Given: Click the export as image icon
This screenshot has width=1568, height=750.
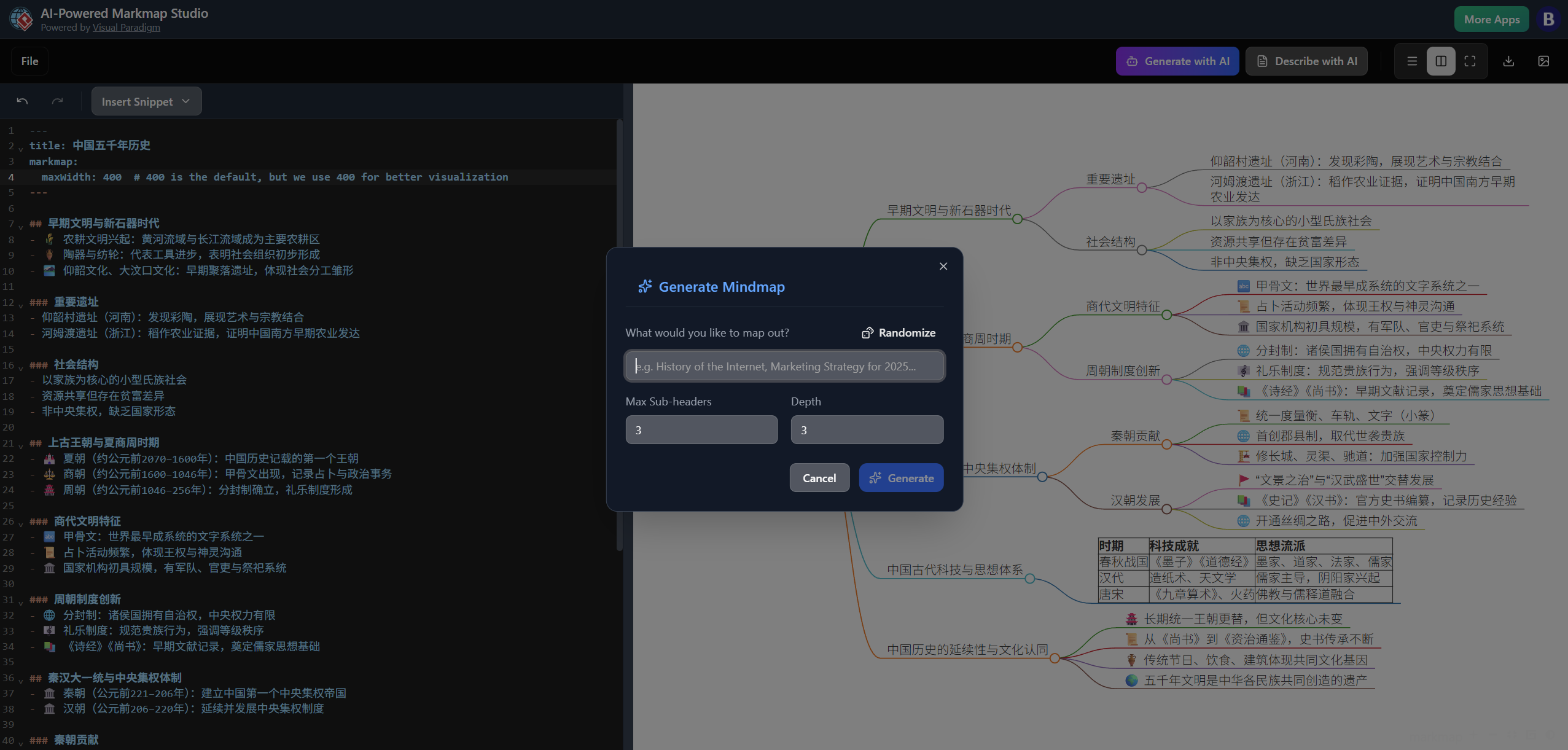Looking at the screenshot, I should click(x=1543, y=61).
